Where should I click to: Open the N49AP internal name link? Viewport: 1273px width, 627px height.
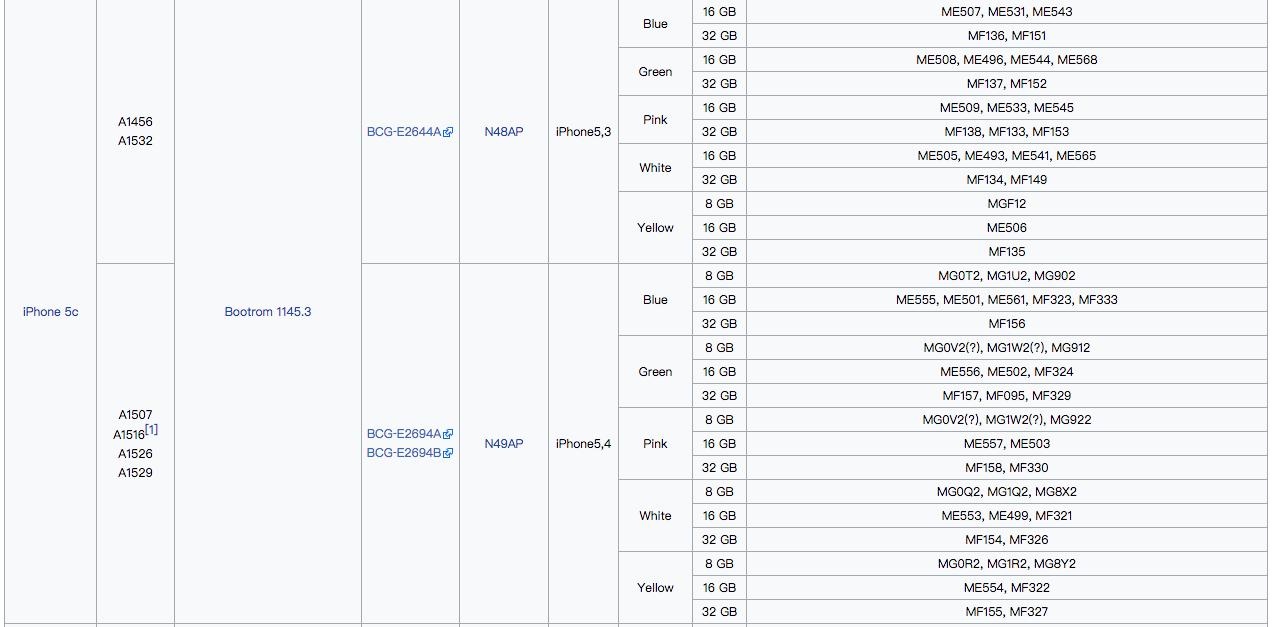click(503, 444)
